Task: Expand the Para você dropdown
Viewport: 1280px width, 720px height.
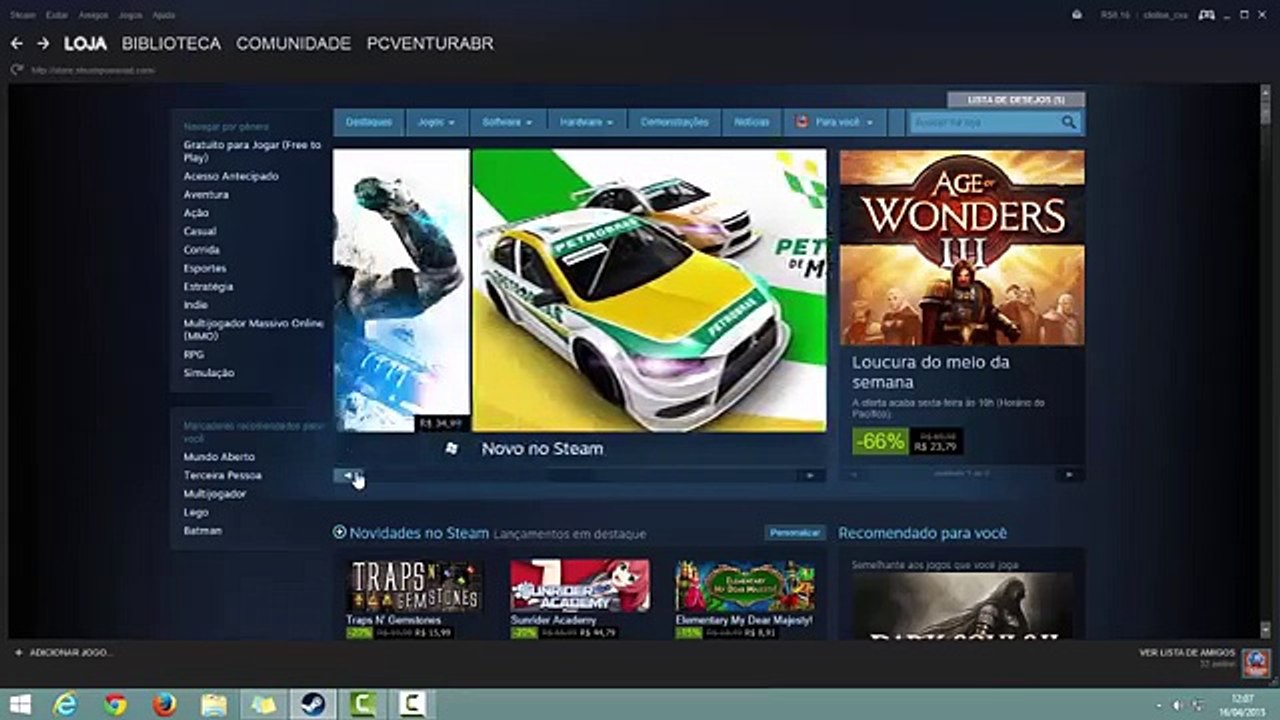Action: [x=834, y=122]
